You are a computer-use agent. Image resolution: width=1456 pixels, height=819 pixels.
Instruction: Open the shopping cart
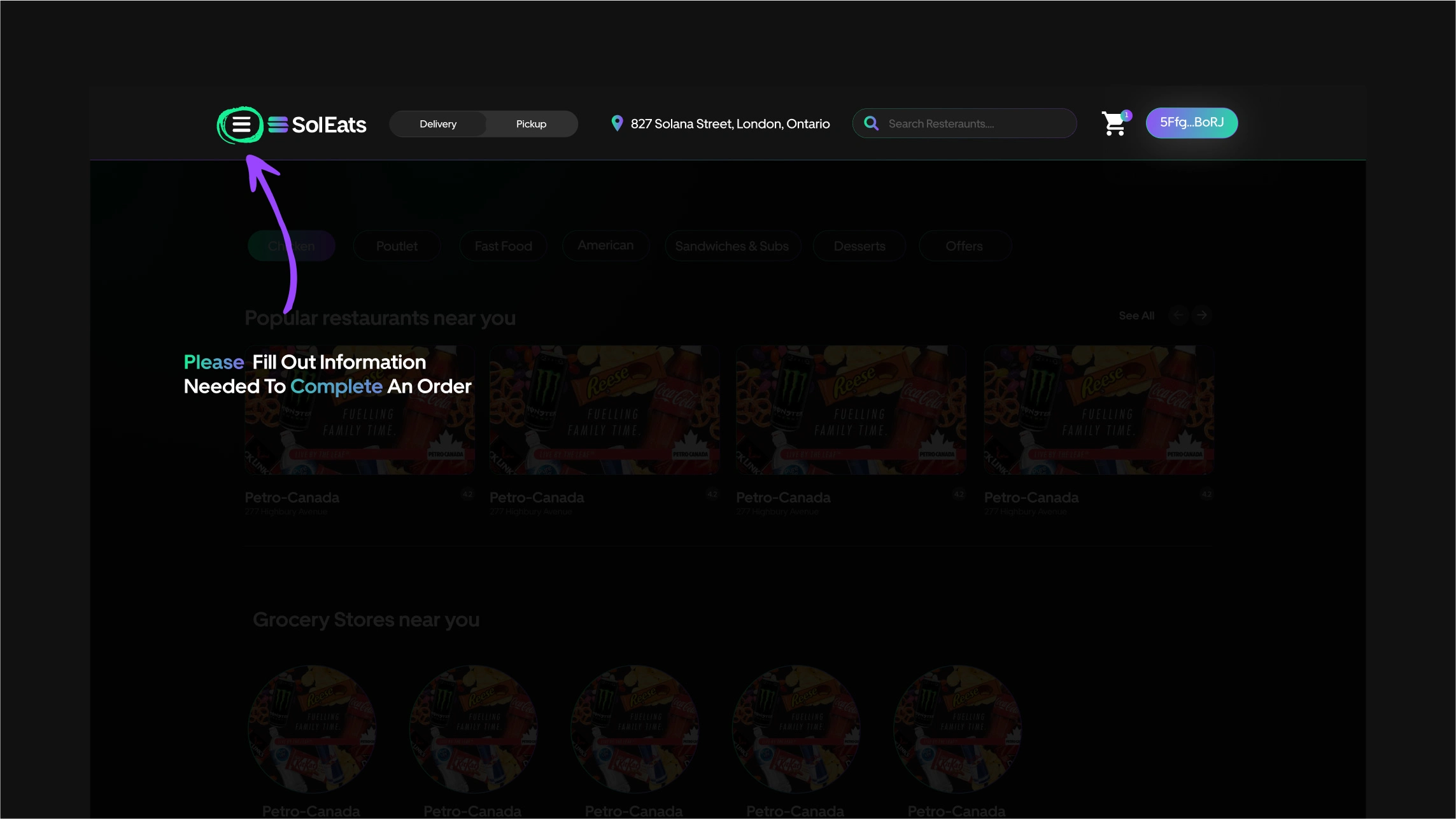coord(1113,124)
